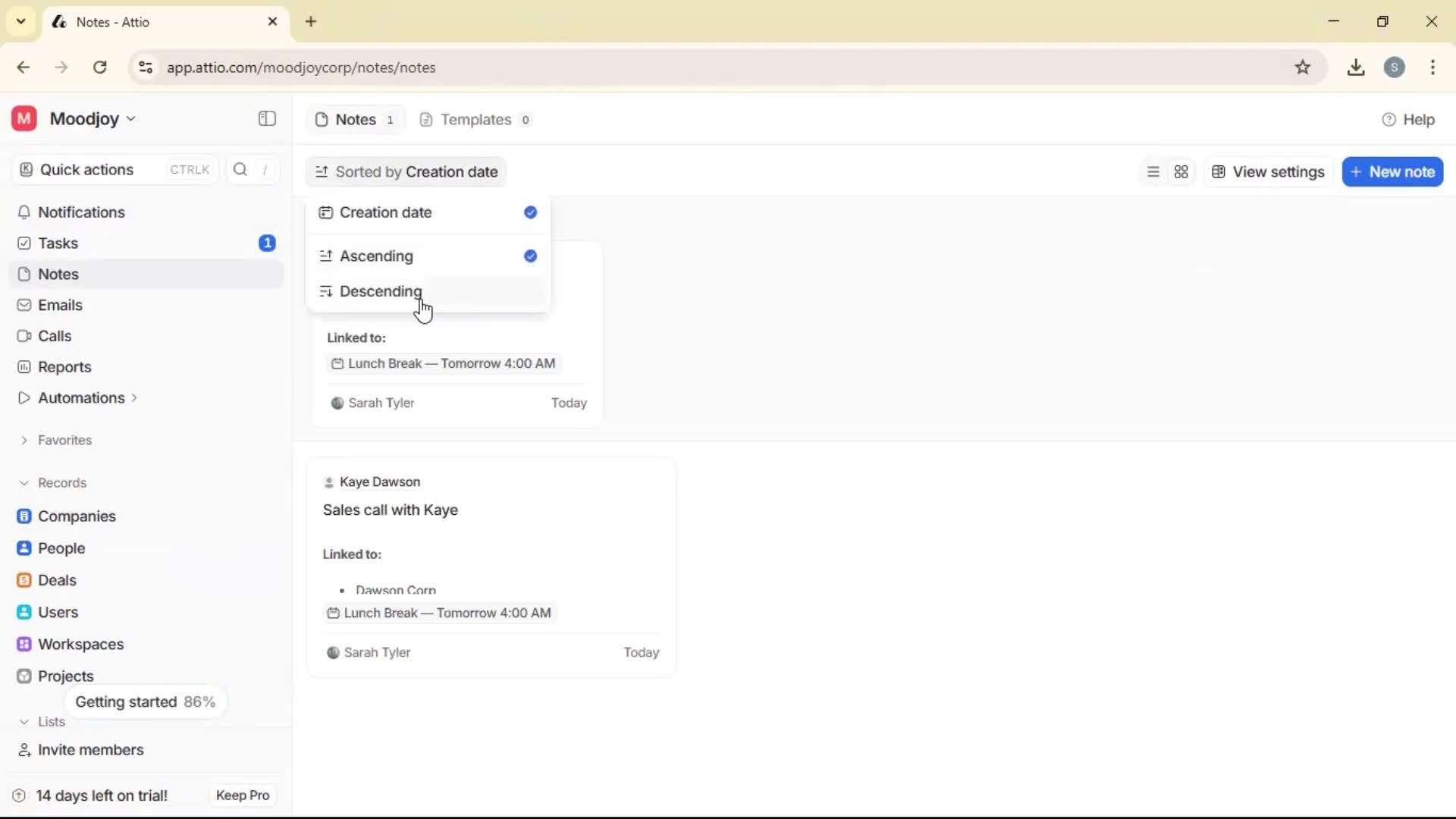Open the Sales call with Kaye note
Viewport: 1456px width, 819px height.
(x=391, y=510)
